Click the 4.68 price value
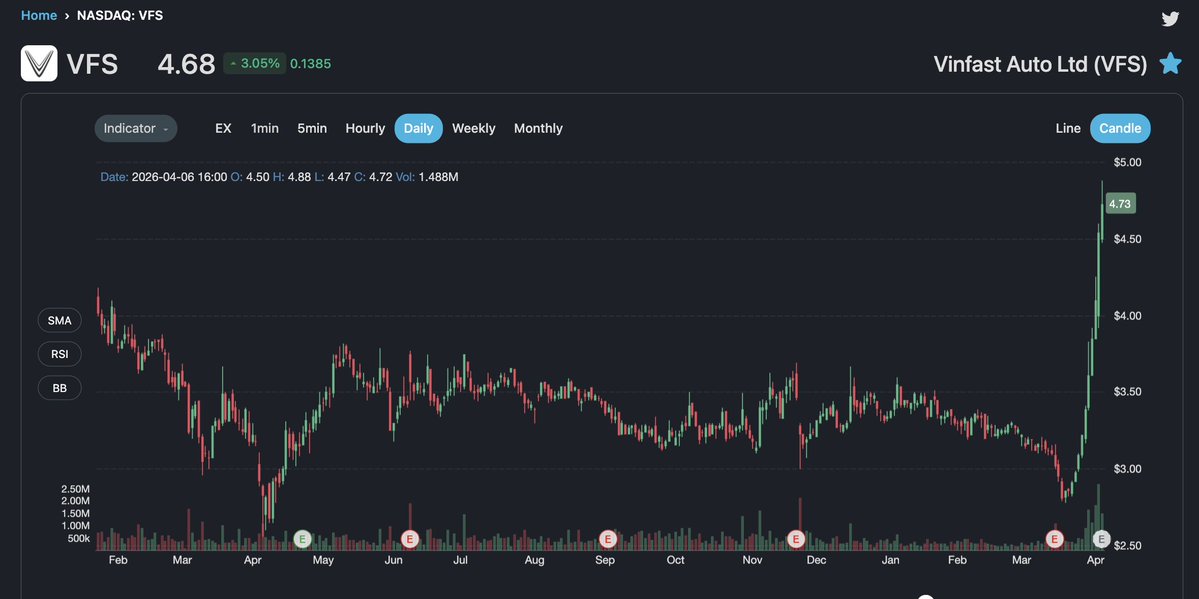This screenshot has width=1199, height=599. pos(186,64)
